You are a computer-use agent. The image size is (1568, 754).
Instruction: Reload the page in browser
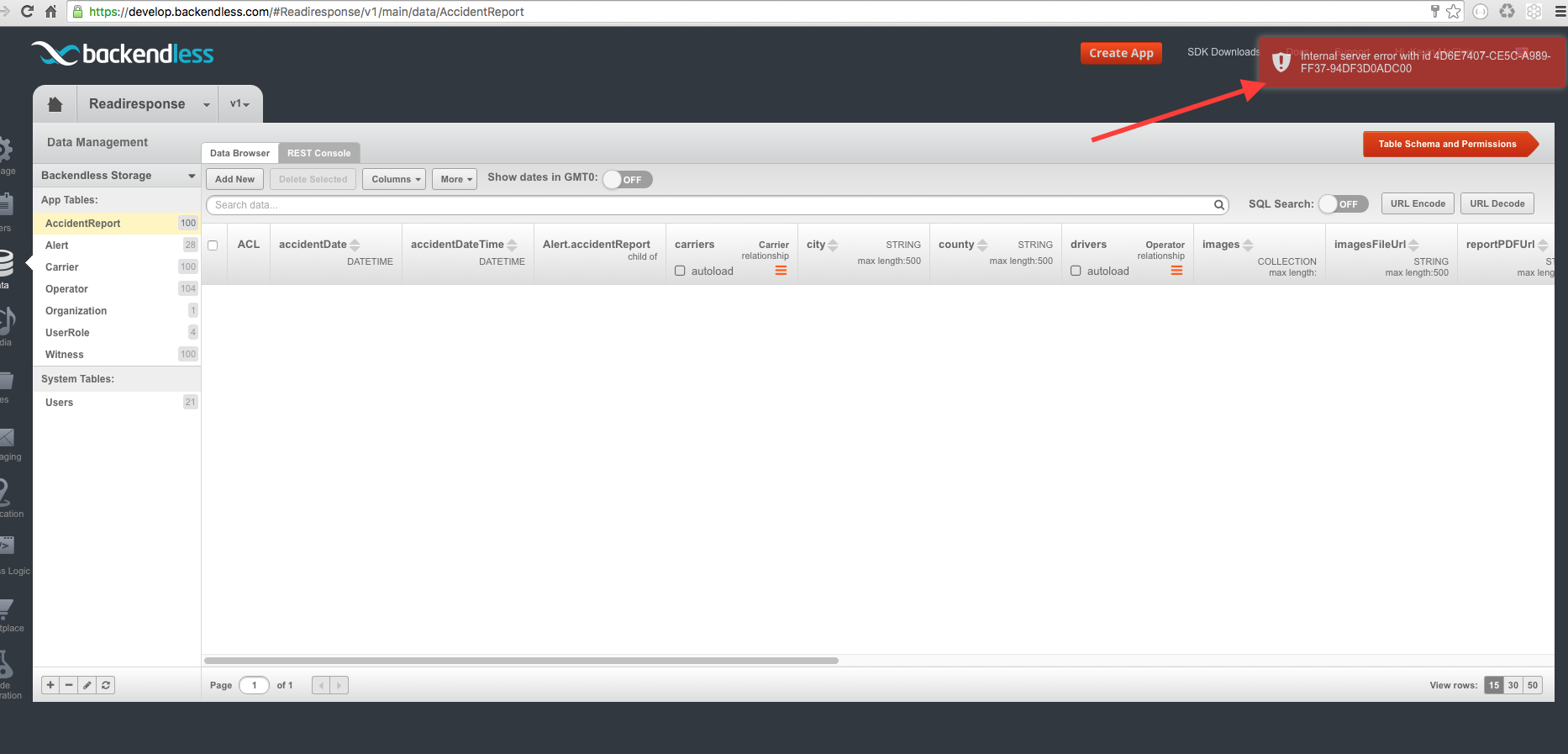(x=27, y=12)
